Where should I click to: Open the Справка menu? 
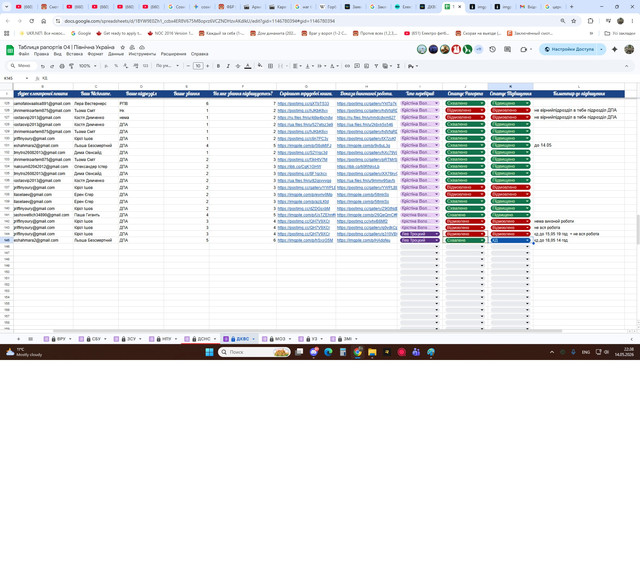tap(199, 54)
